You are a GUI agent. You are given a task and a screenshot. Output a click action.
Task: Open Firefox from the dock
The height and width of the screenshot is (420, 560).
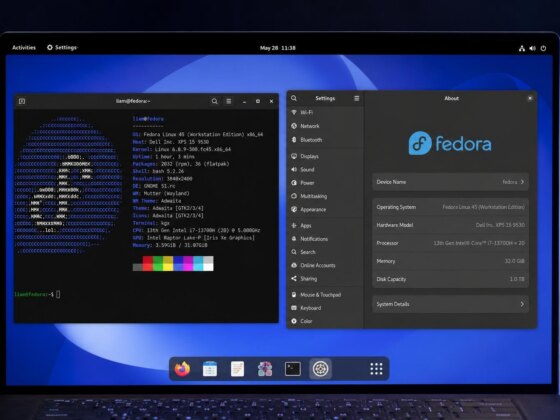coord(182,369)
